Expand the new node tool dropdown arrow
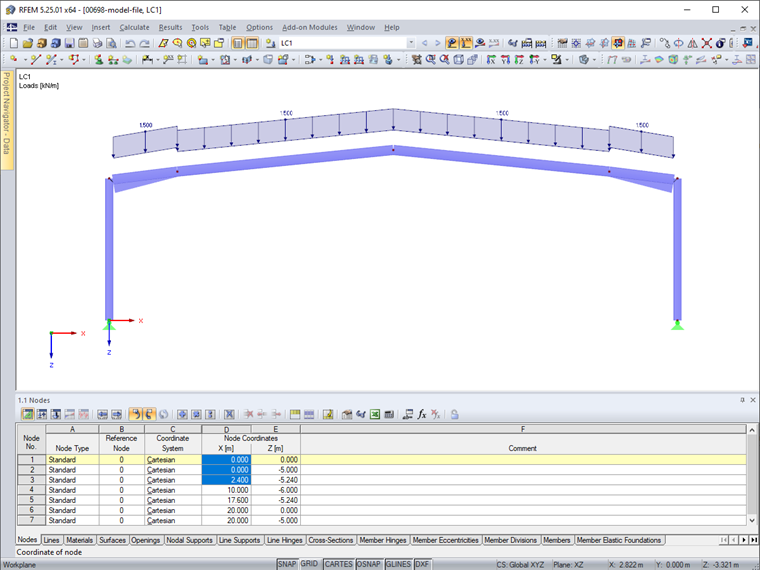Viewport: 760px width, 570px height. click(x=25, y=60)
